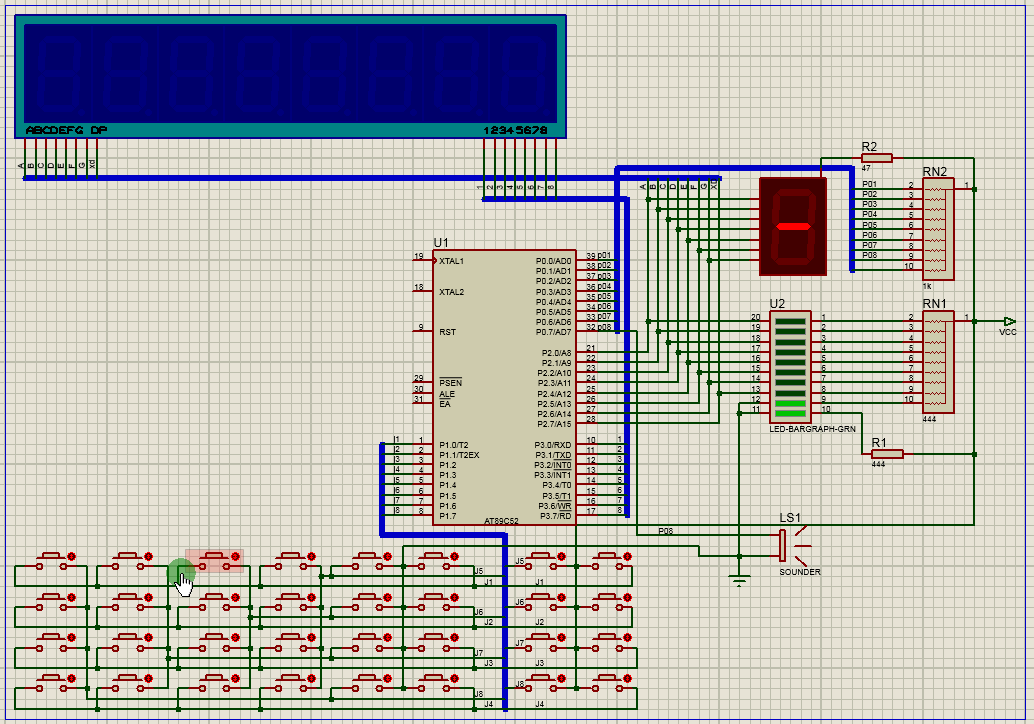The image size is (1034, 724).
Task: Click the P0.7/AD7 pin label
Action: coord(553,332)
